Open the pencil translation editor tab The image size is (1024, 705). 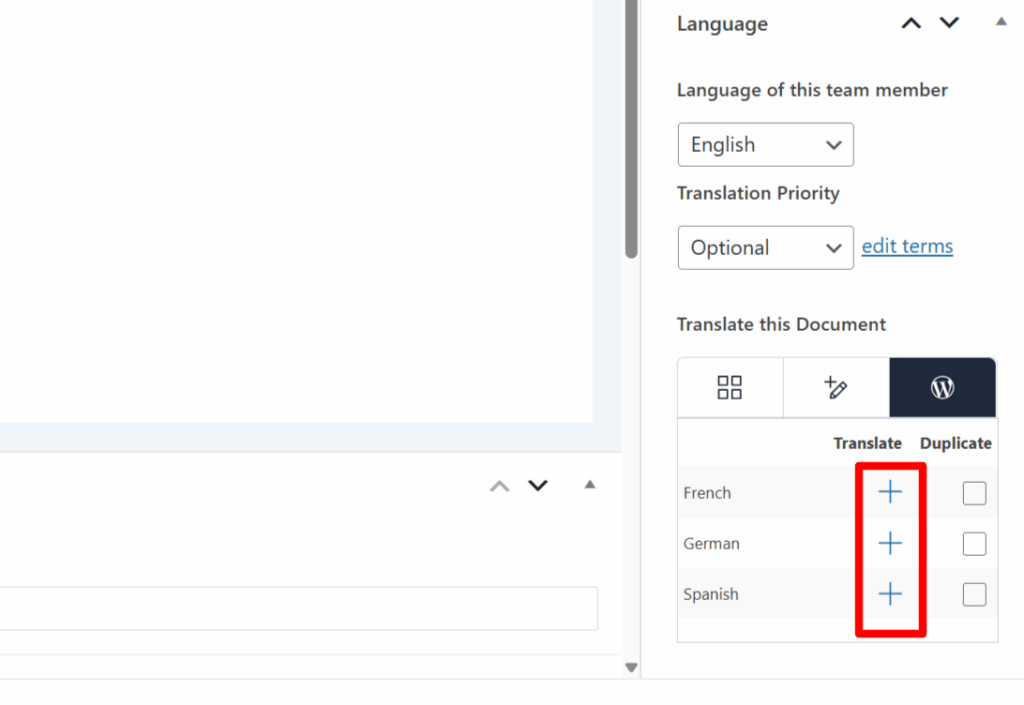[835, 386]
